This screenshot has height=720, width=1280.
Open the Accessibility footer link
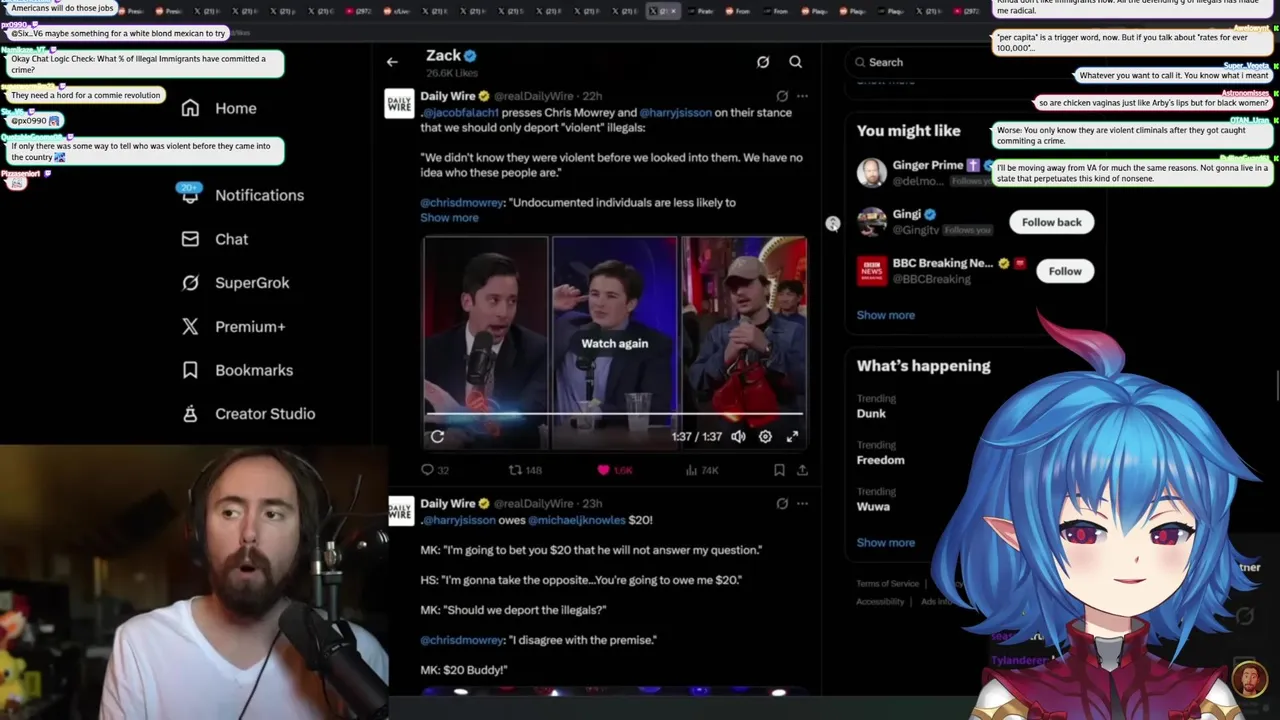(880, 601)
